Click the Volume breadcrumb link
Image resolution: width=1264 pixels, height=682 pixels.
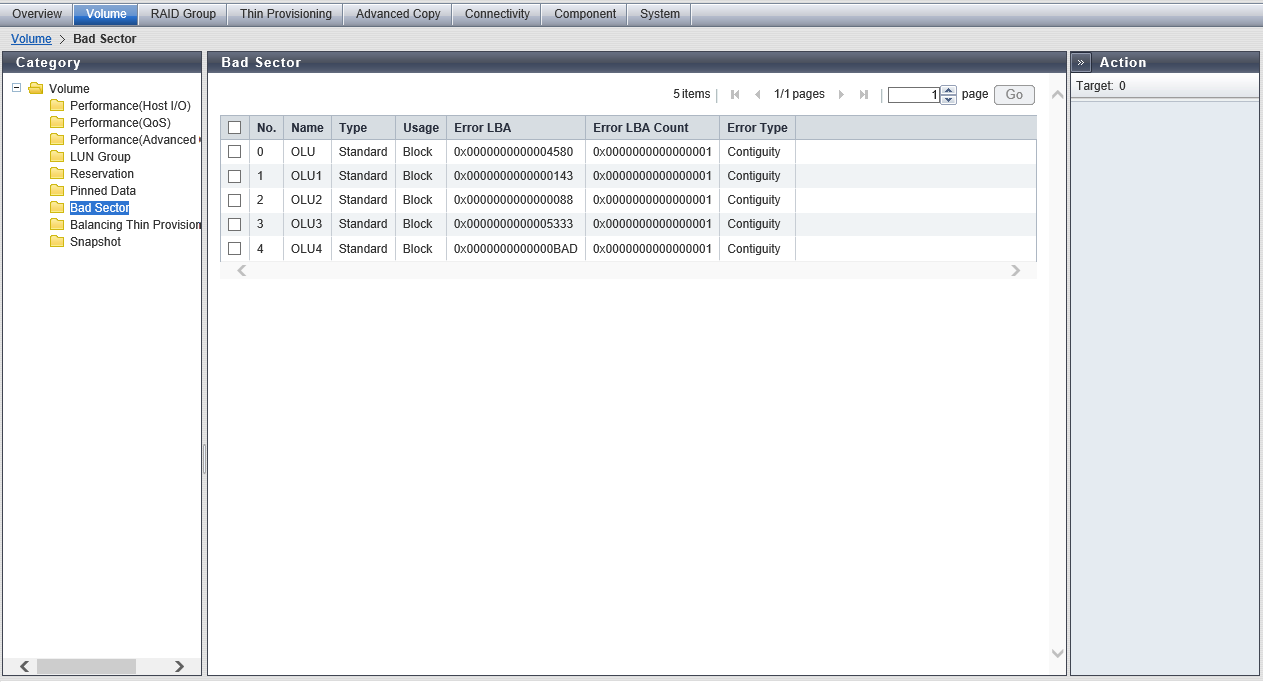(x=31, y=39)
